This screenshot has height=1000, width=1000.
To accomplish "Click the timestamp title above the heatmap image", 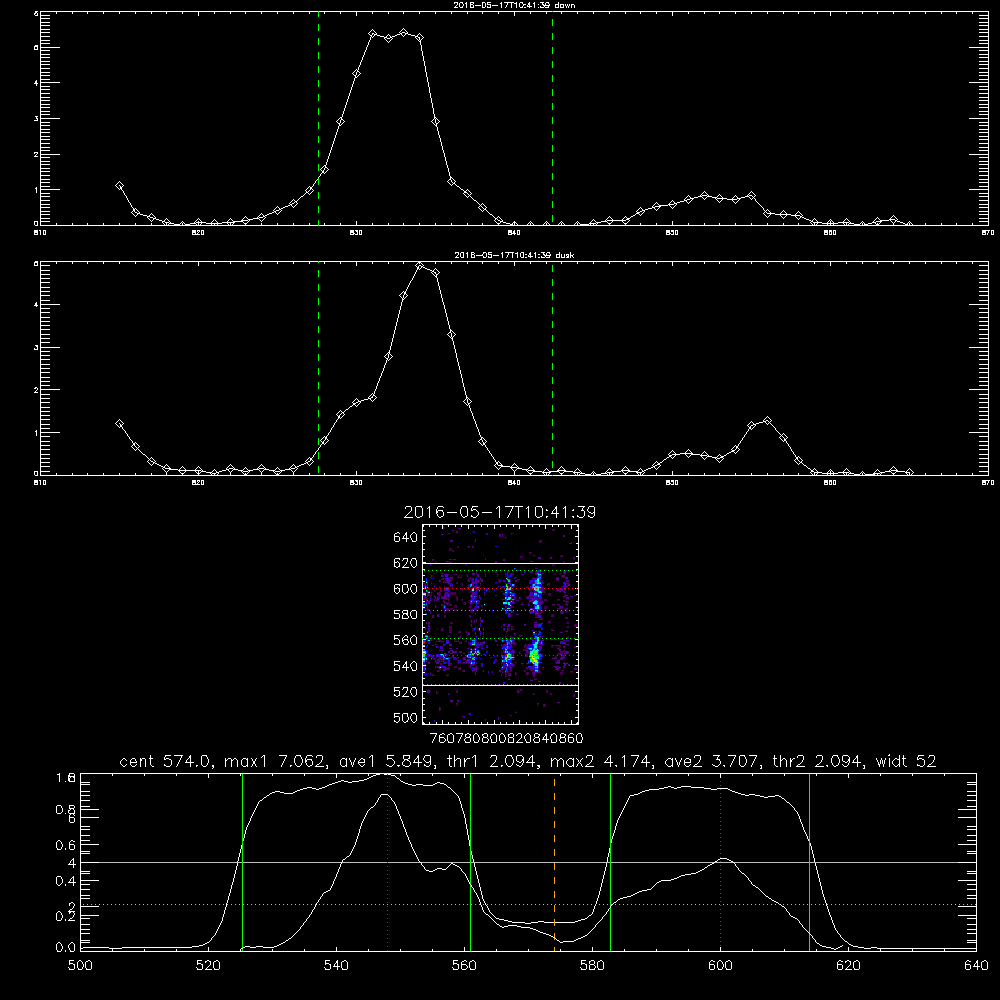I will [x=500, y=512].
